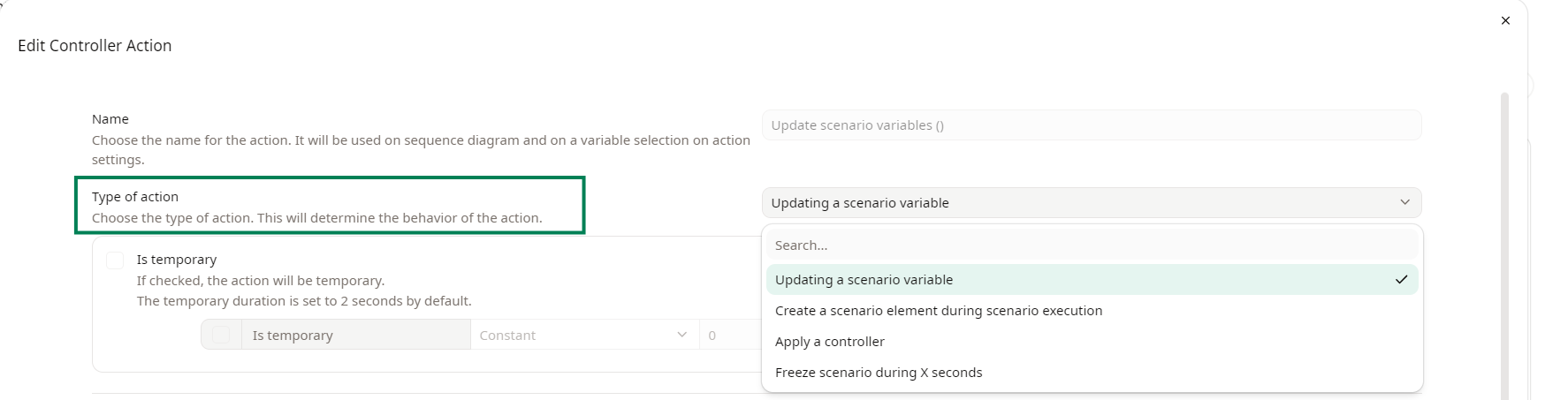
Task: Click the Constant dropdown chevron arrow
Action: click(x=681, y=336)
